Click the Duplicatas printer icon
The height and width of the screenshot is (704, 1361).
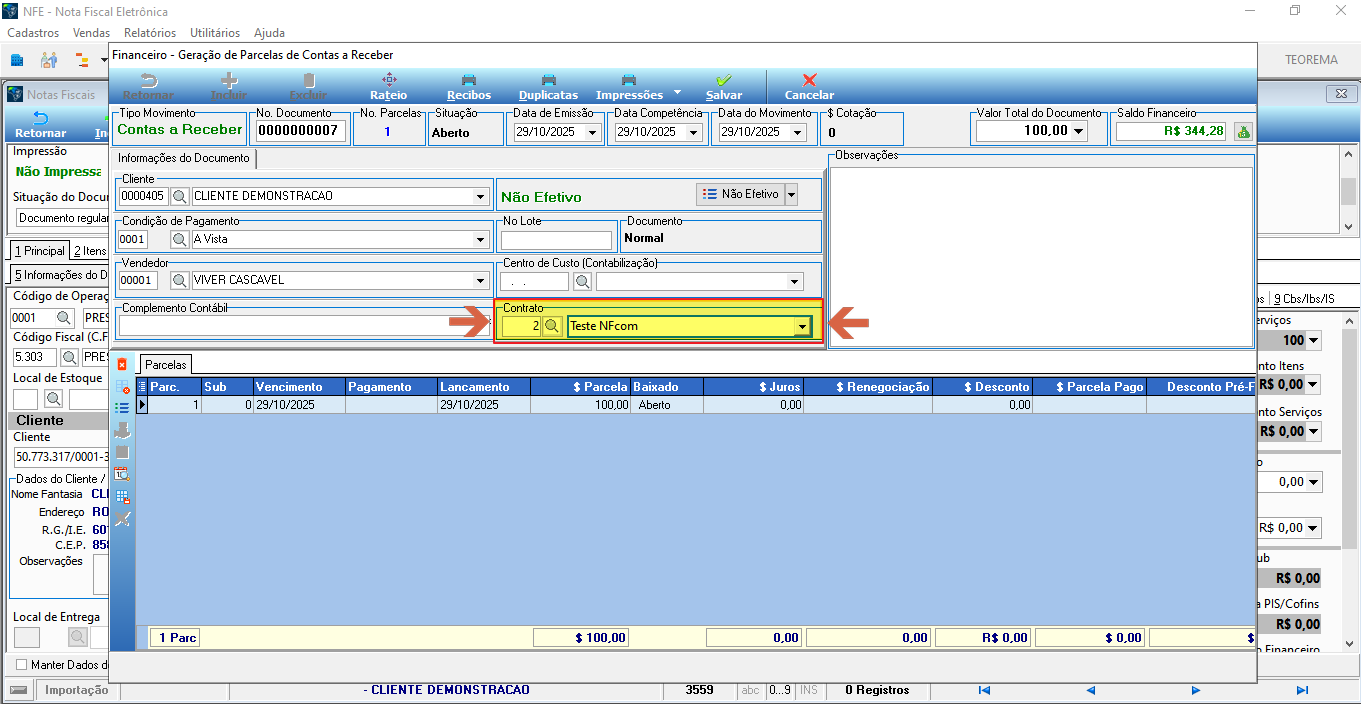tap(548, 80)
